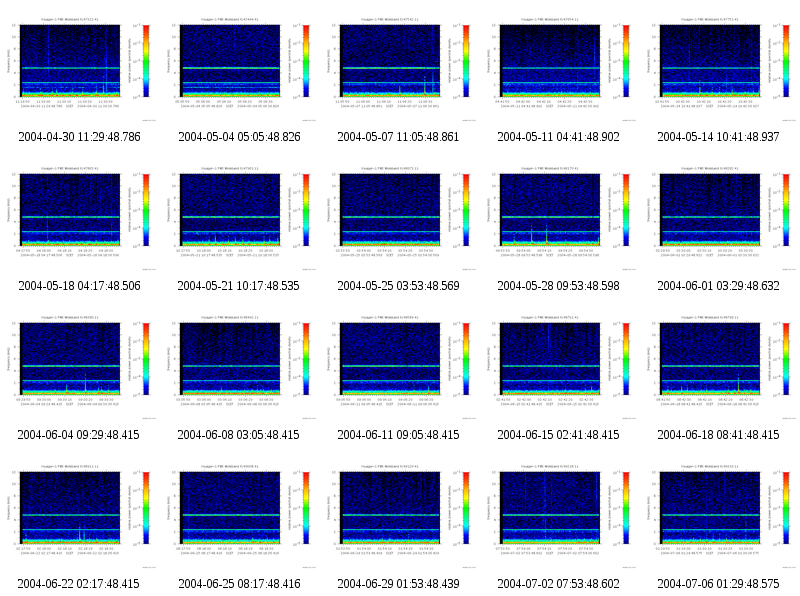Open the 2004-06-29 01:53:48.439 spectrogram thumbnail
The image size is (800, 596).
pos(399,515)
